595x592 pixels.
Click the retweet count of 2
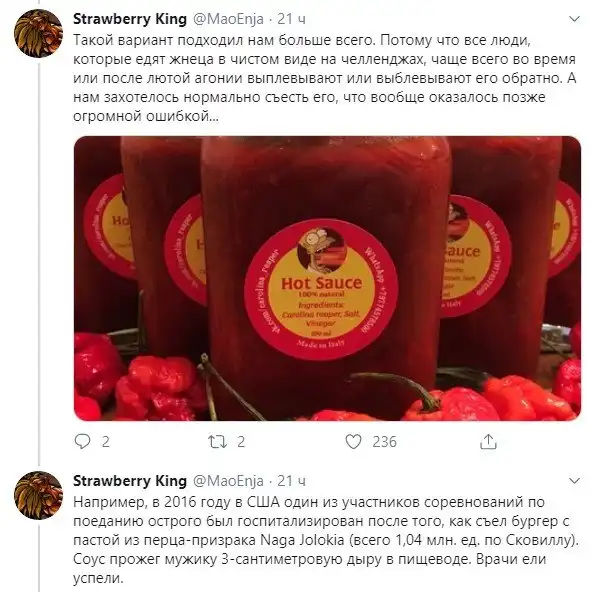click(x=241, y=442)
